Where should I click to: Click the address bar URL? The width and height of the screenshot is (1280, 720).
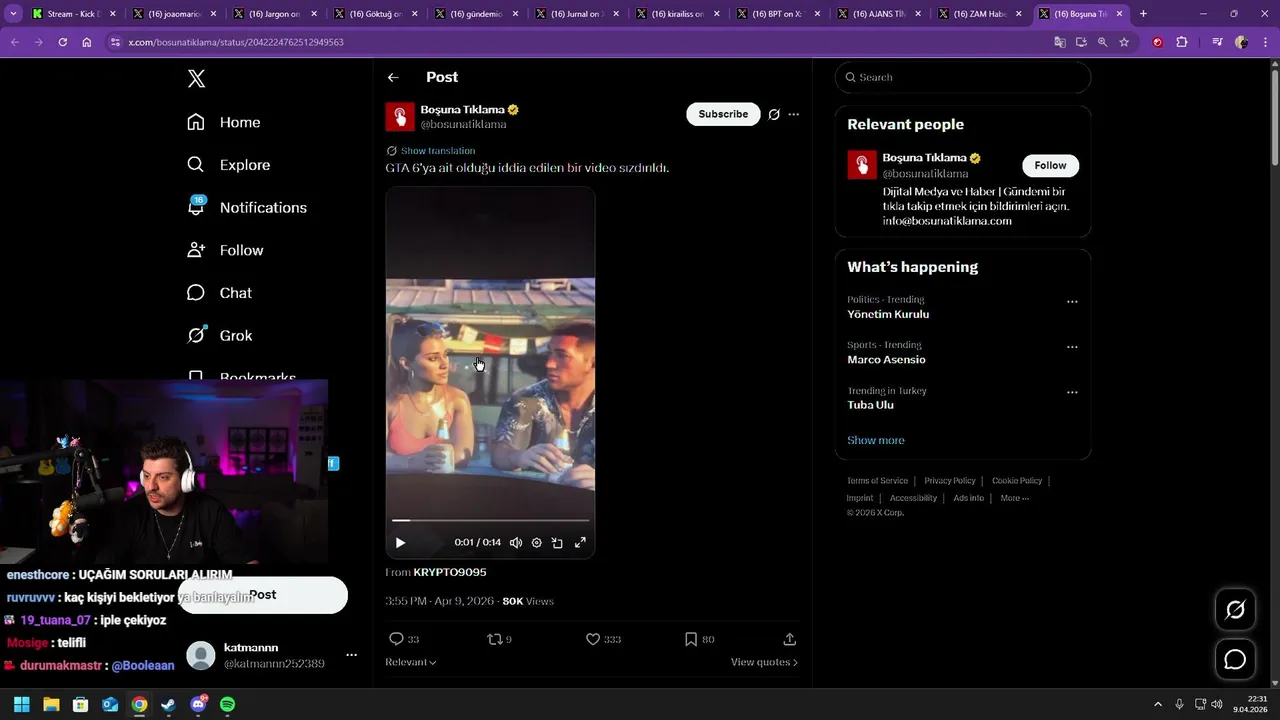[236, 42]
